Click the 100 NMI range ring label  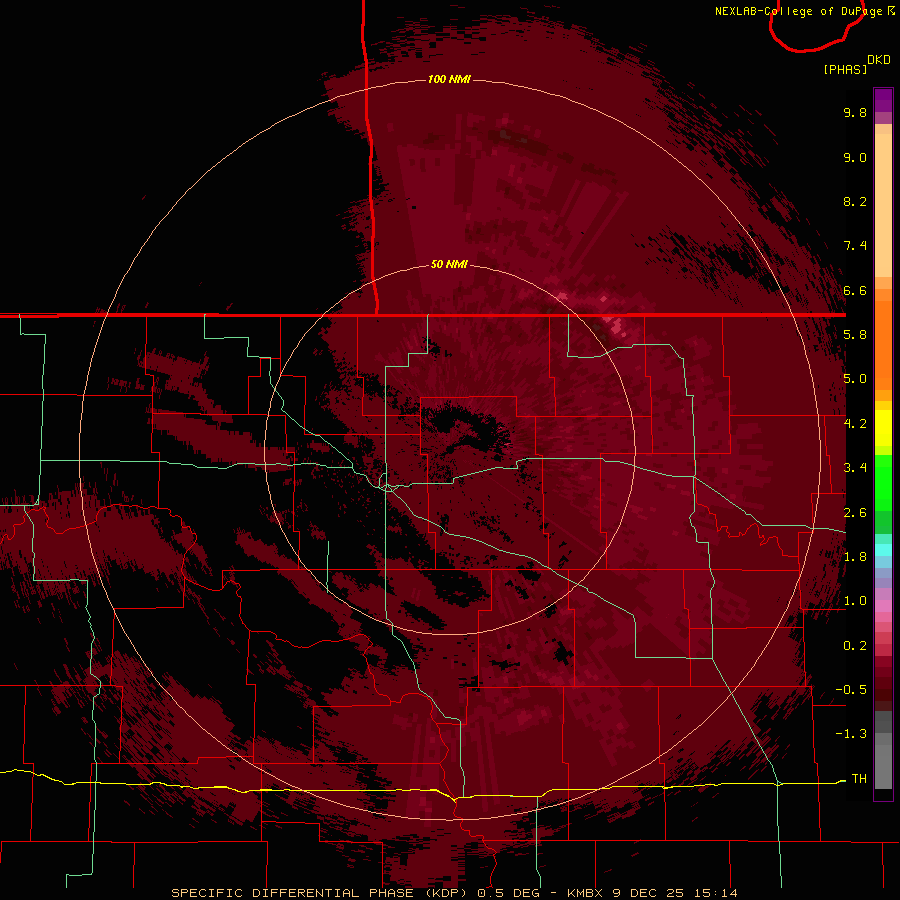click(x=449, y=79)
